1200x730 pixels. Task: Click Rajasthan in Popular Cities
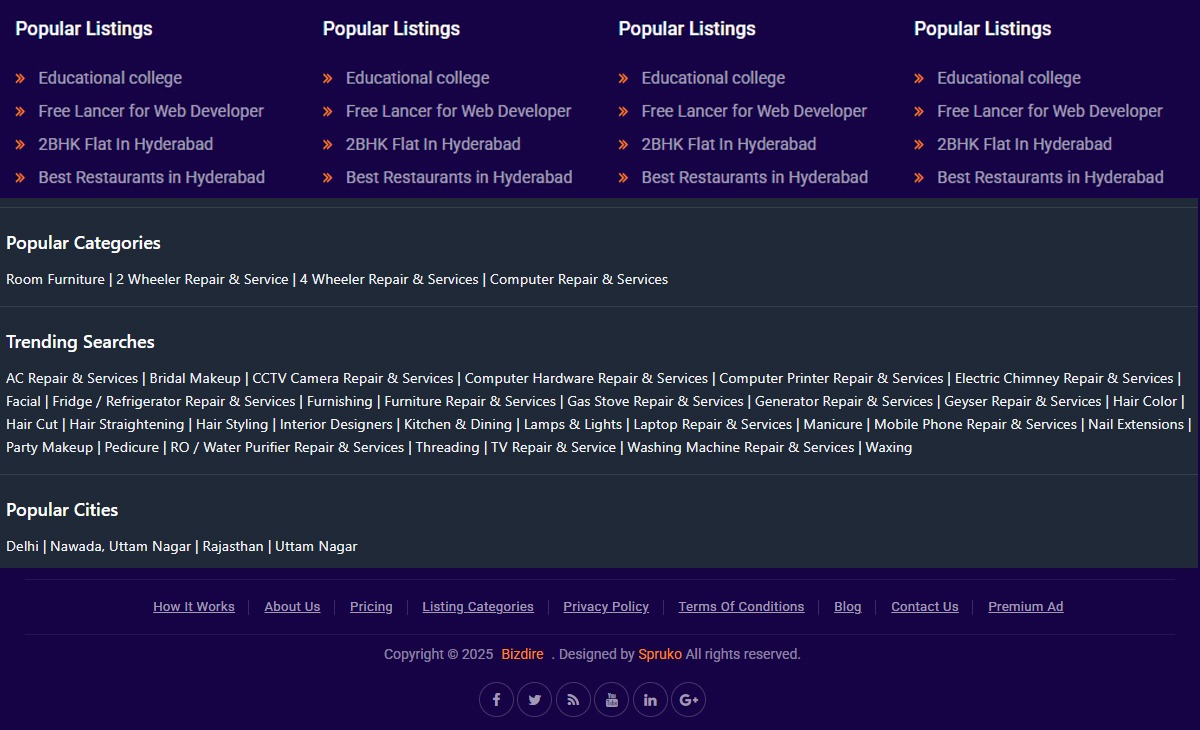click(233, 547)
